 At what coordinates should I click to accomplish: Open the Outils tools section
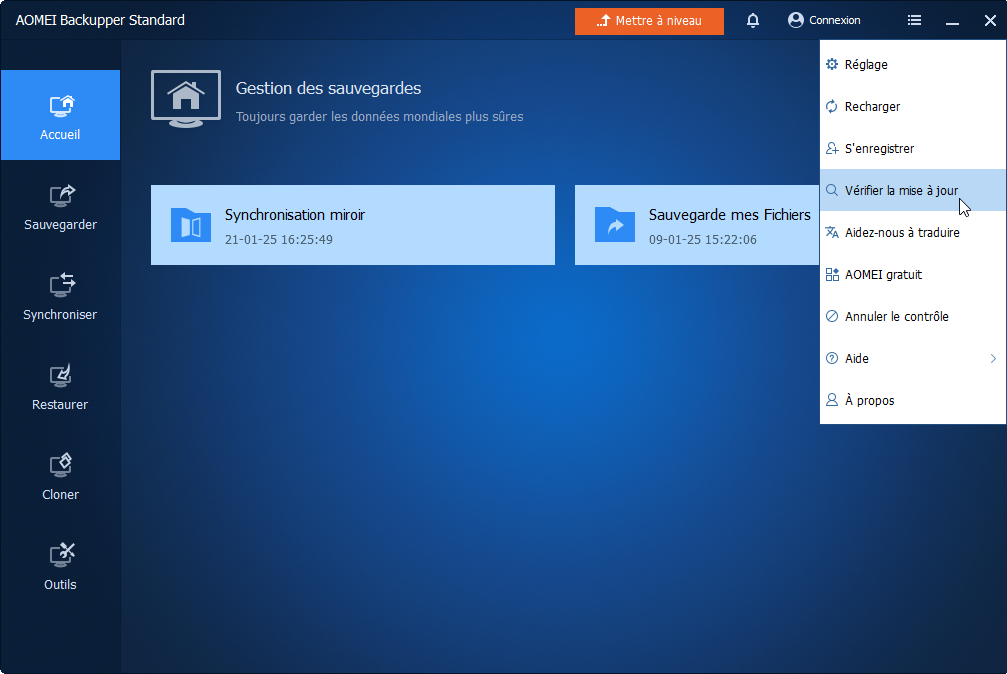(60, 566)
